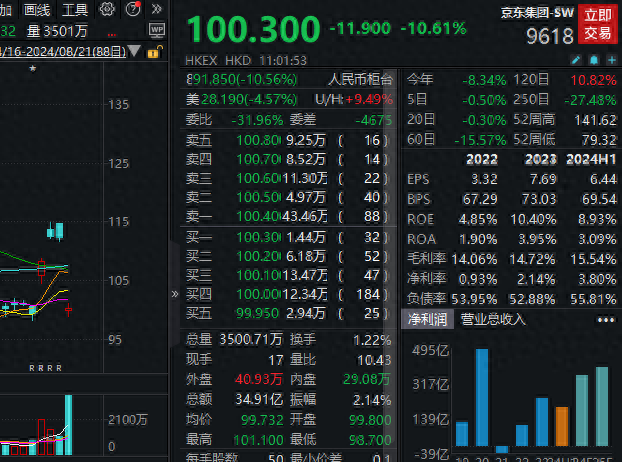Click the 内盘 value 29.08万
The width and height of the screenshot is (622, 462).
point(367,380)
